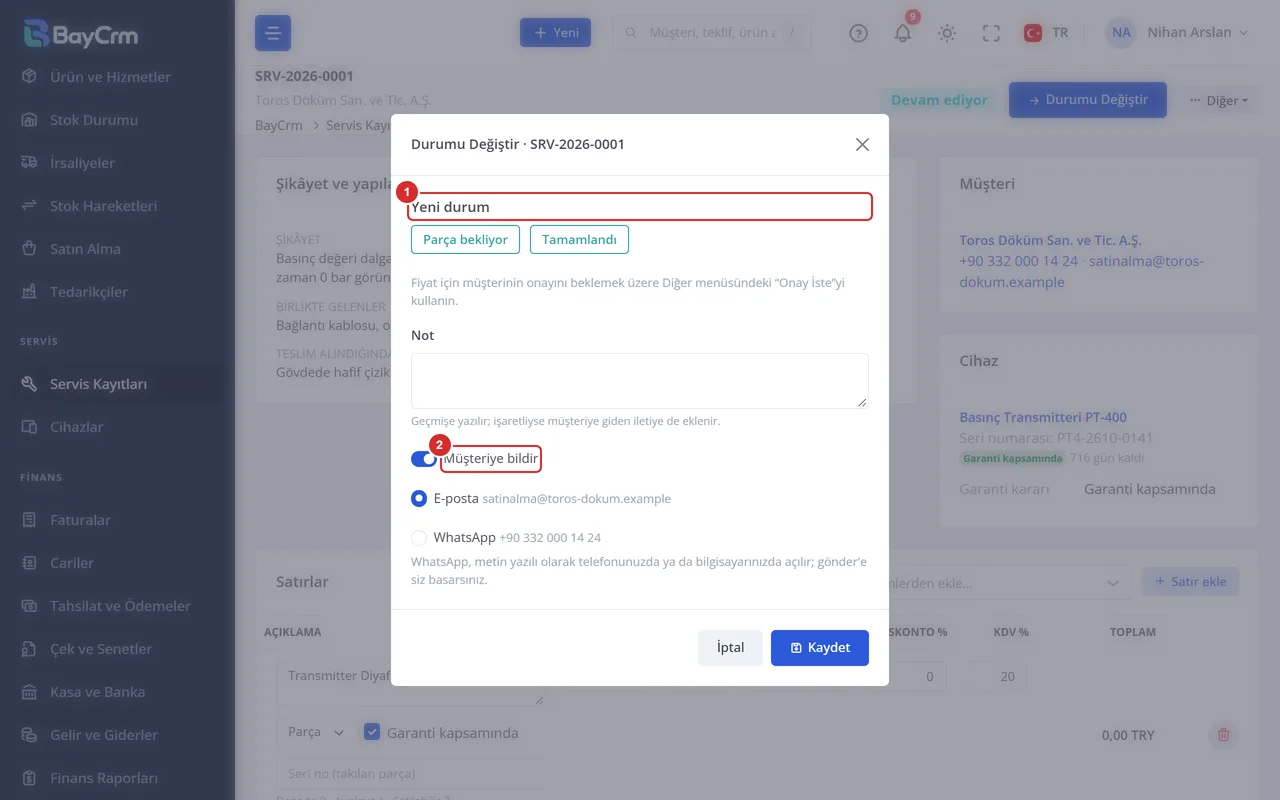Click the + Yeni button
Image resolution: width=1280 pixels, height=800 pixels.
(x=555, y=33)
